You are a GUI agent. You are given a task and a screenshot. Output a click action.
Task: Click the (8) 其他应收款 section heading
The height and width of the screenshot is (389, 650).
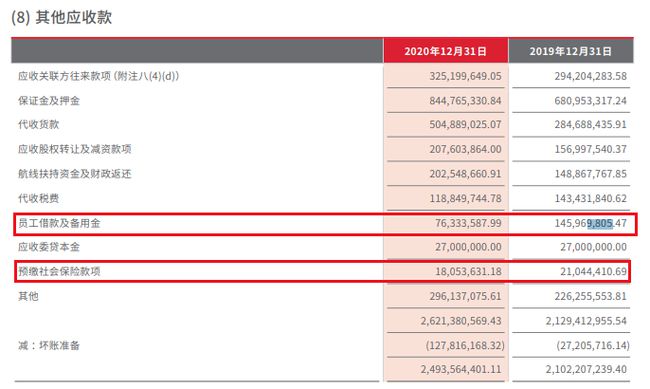[61, 17]
